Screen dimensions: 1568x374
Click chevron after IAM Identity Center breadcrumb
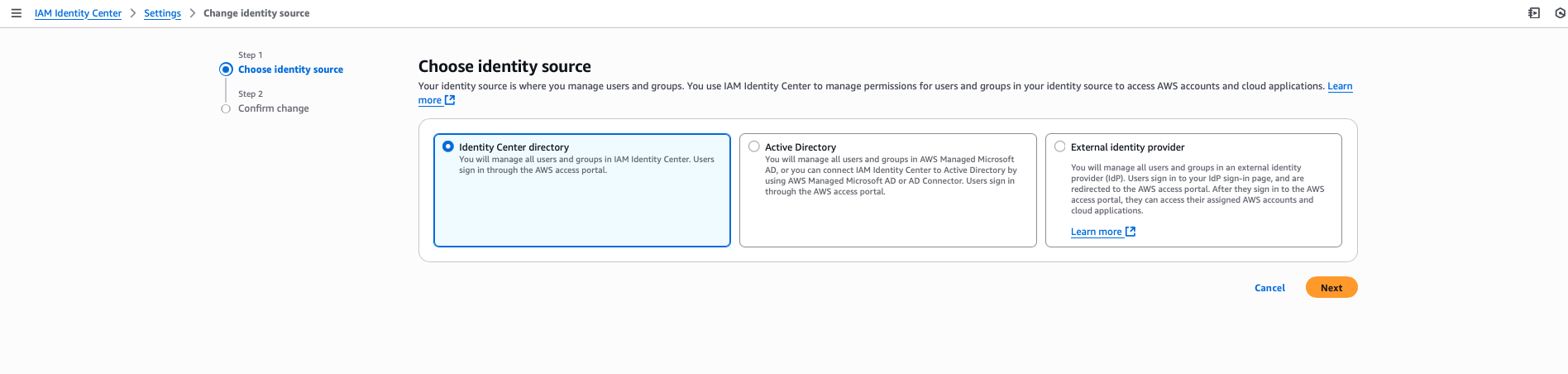click(x=133, y=13)
